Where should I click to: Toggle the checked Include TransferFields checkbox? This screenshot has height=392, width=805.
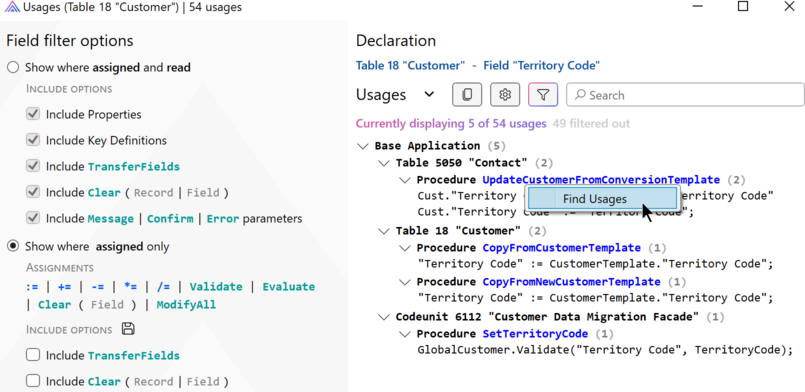33,166
